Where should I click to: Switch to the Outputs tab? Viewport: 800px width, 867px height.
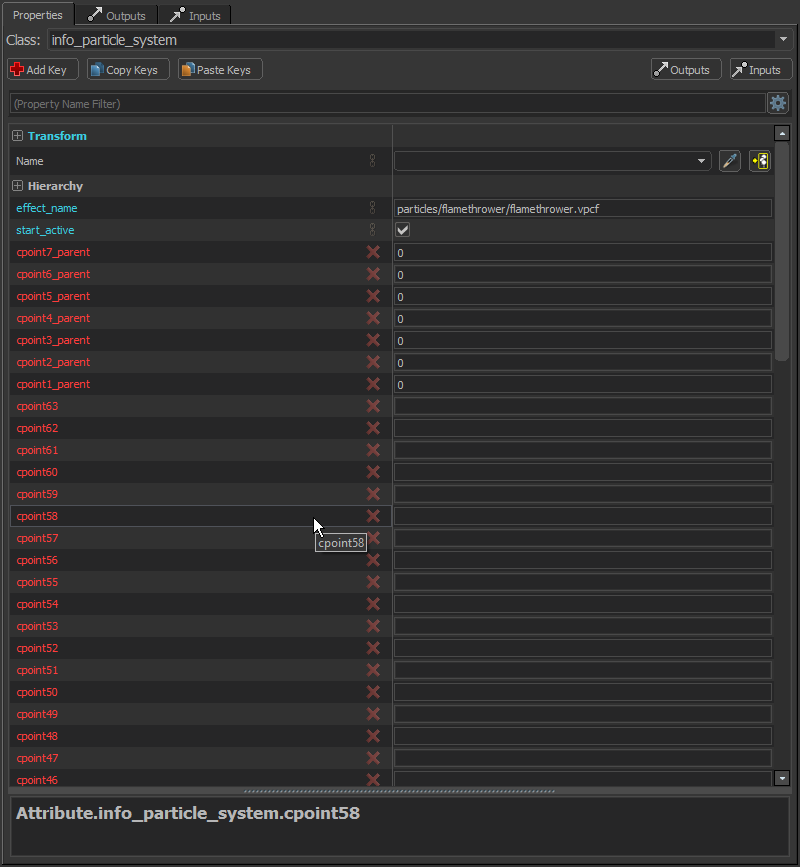[x=115, y=15]
